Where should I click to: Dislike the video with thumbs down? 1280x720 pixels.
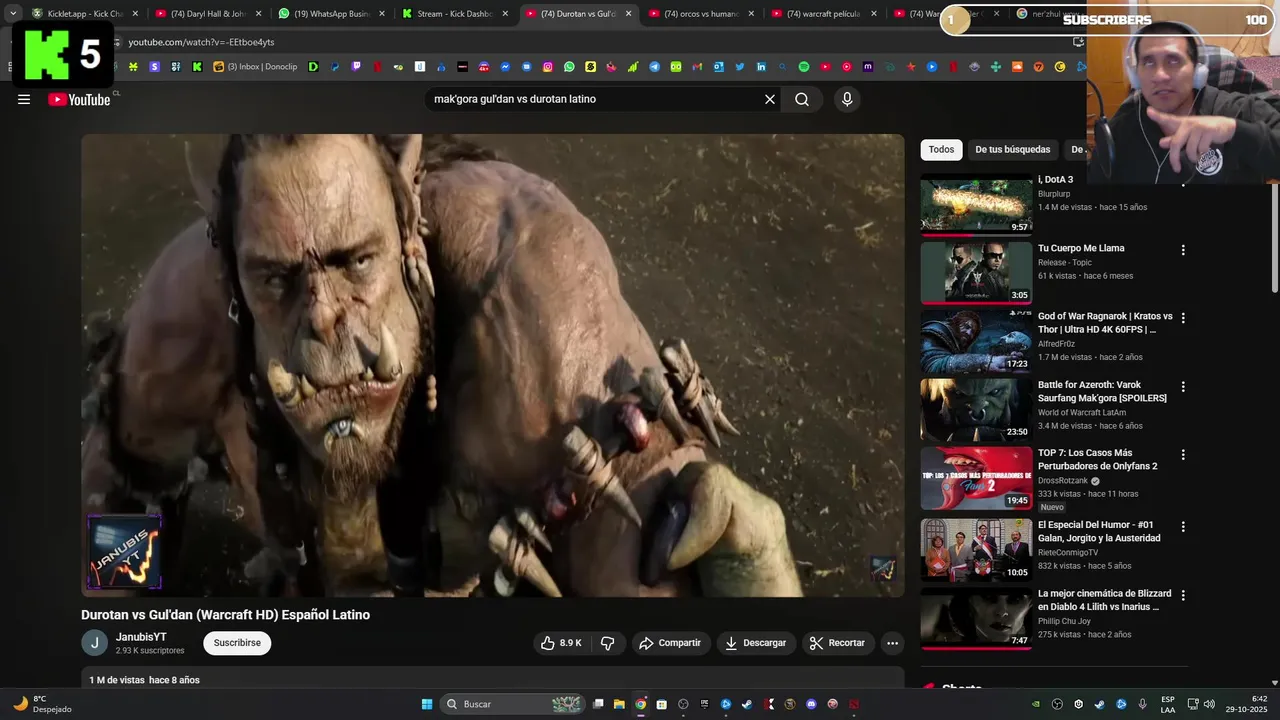607,643
